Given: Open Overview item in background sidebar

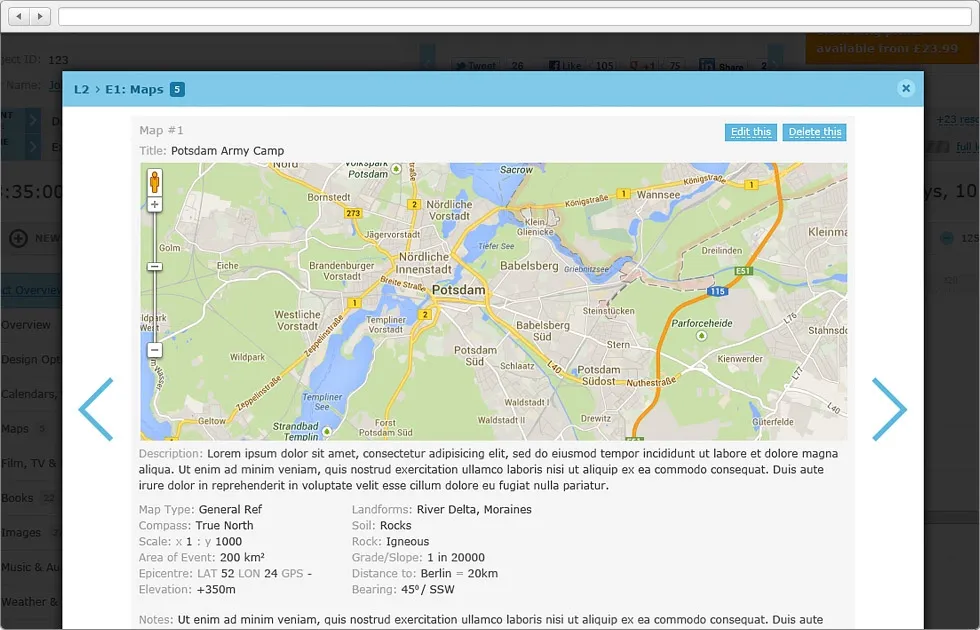Looking at the screenshot, I should point(26,325).
